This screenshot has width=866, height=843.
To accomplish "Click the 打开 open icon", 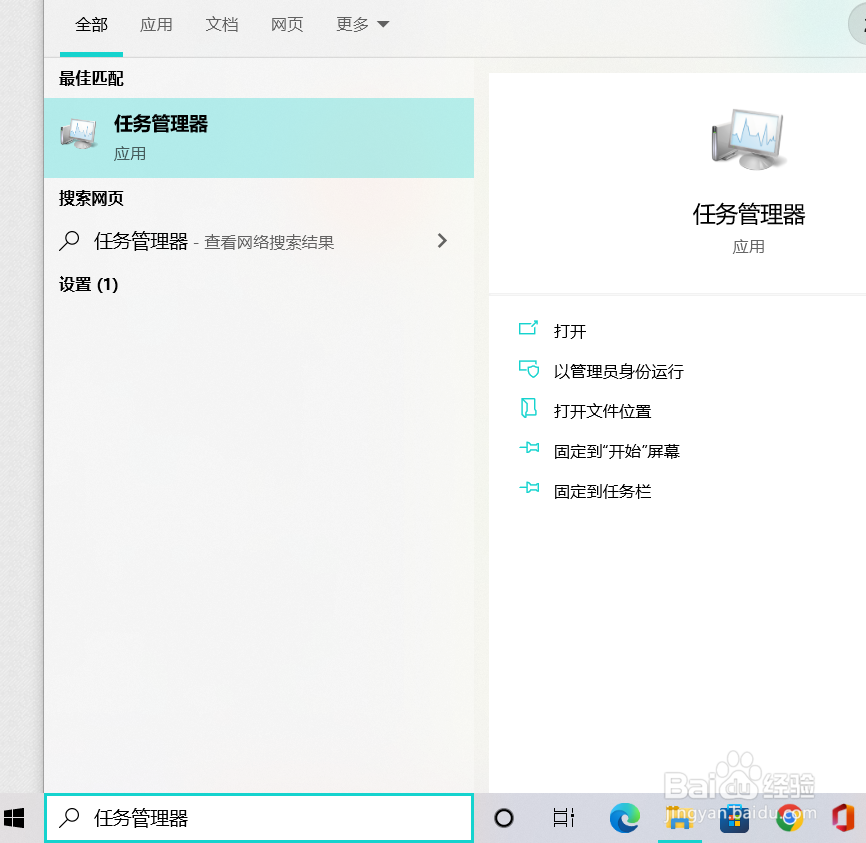I will (529, 328).
